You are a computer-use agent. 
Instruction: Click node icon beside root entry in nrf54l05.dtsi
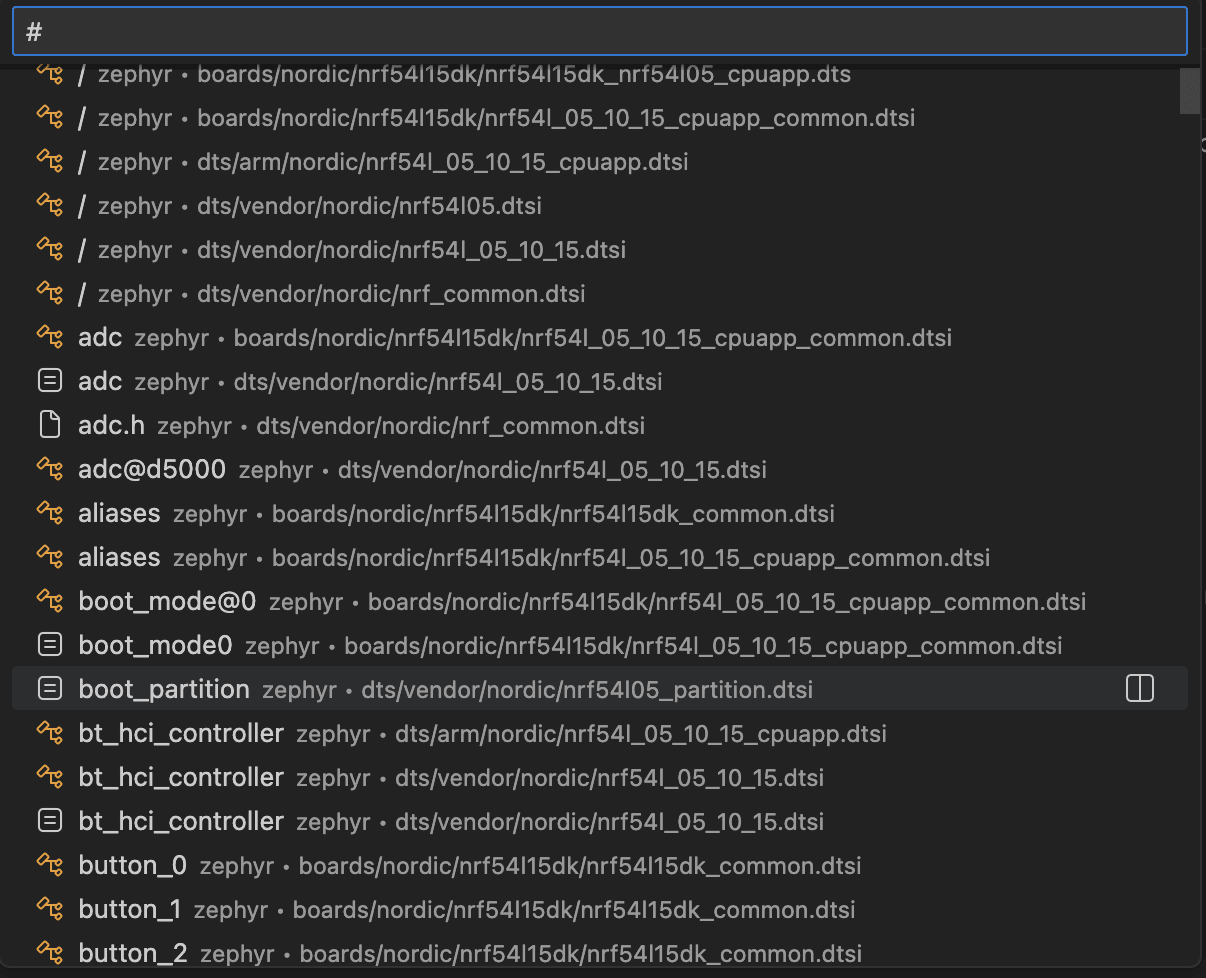[49, 205]
